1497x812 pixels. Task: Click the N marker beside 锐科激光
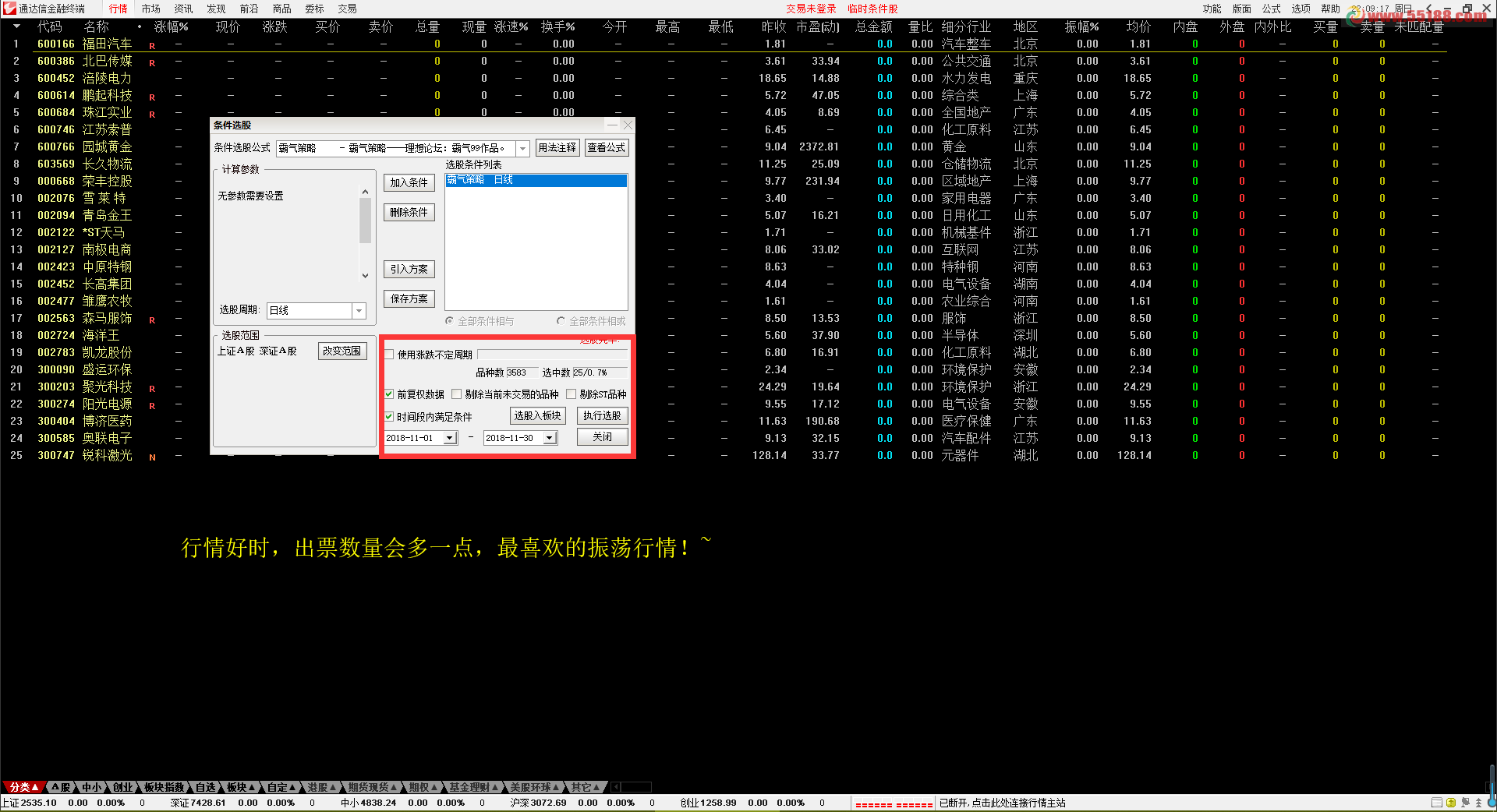(152, 457)
